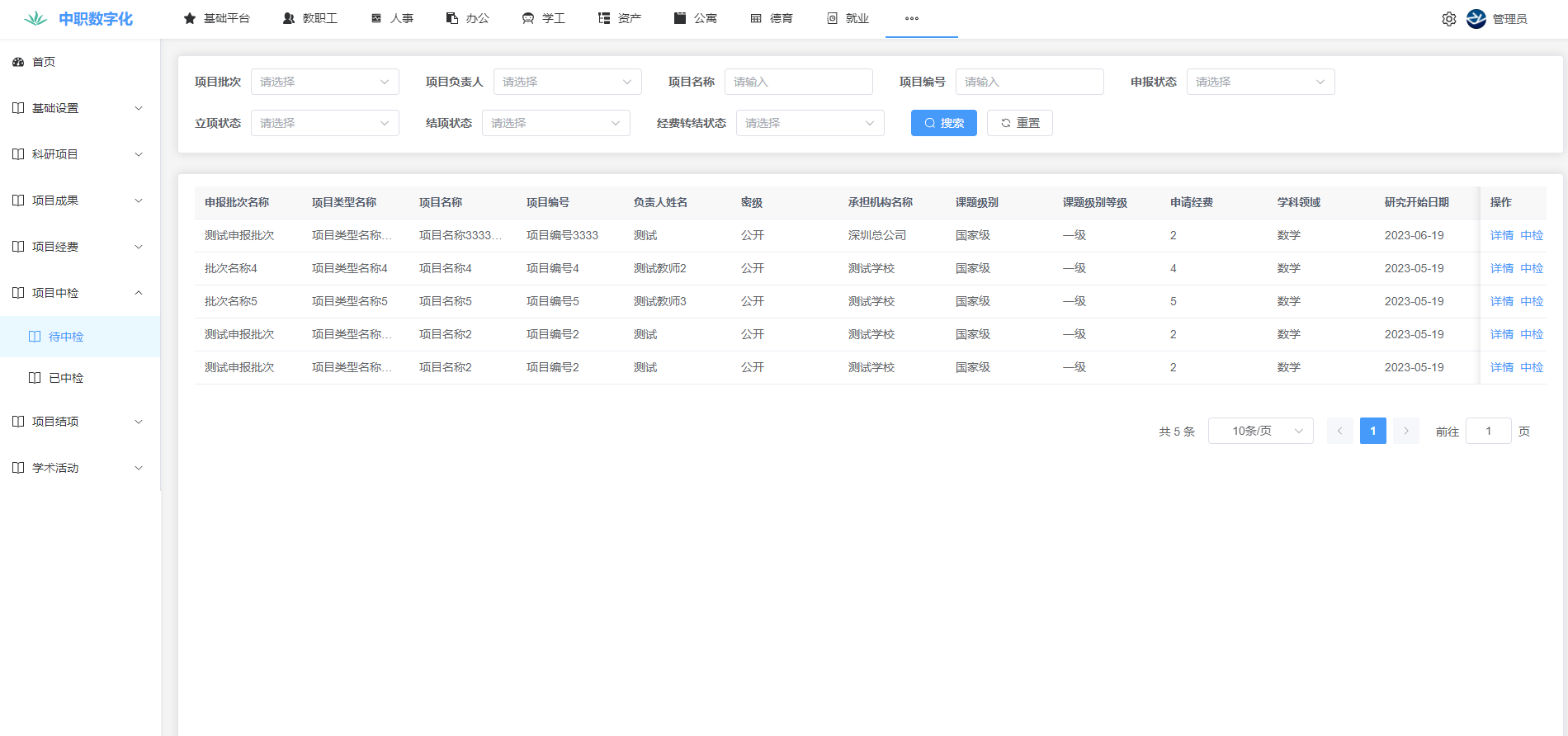
Task: Expand the 科研项目 sidebar menu
Action: (79, 154)
